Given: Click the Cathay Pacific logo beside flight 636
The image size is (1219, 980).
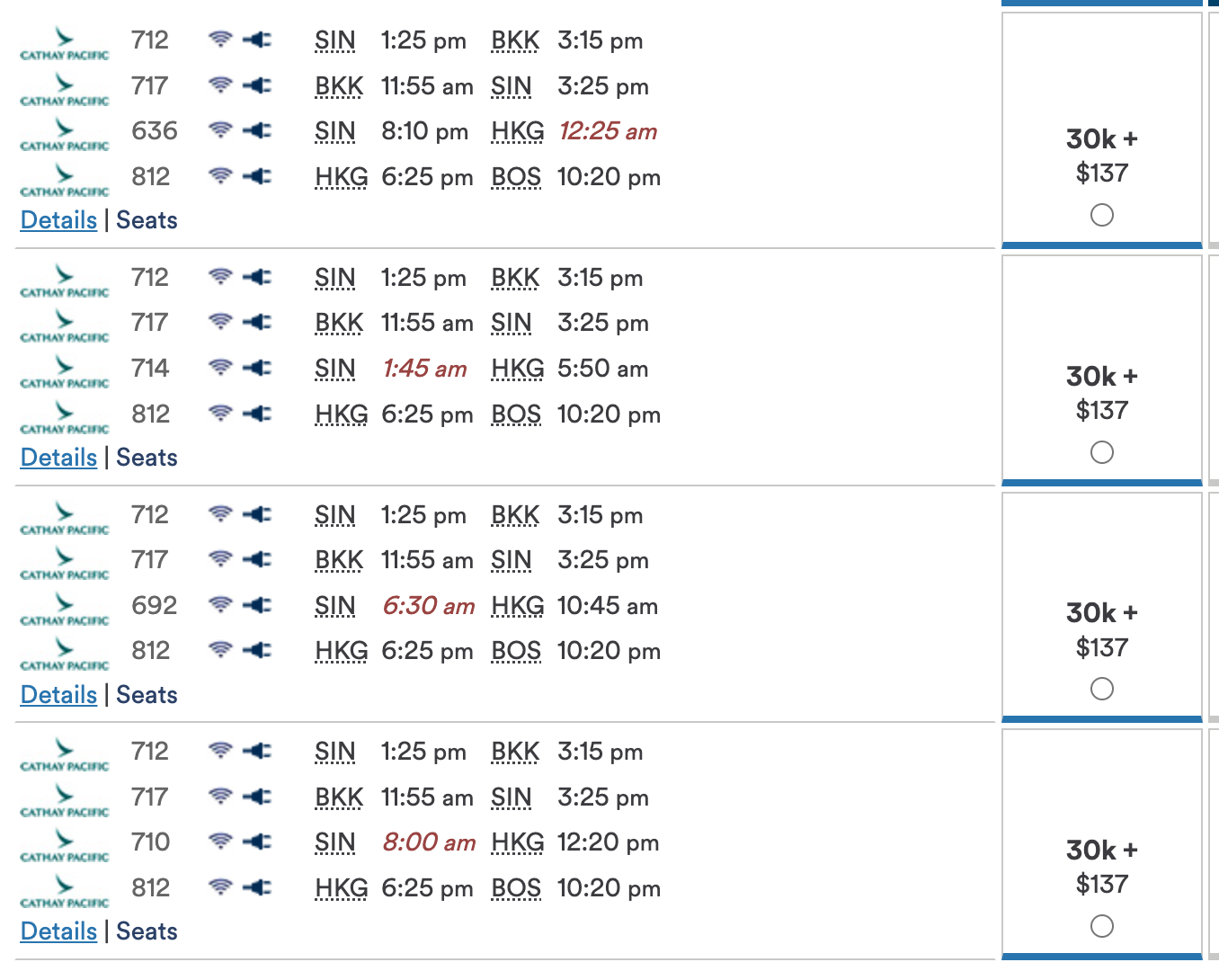Looking at the screenshot, I should 65,134.
